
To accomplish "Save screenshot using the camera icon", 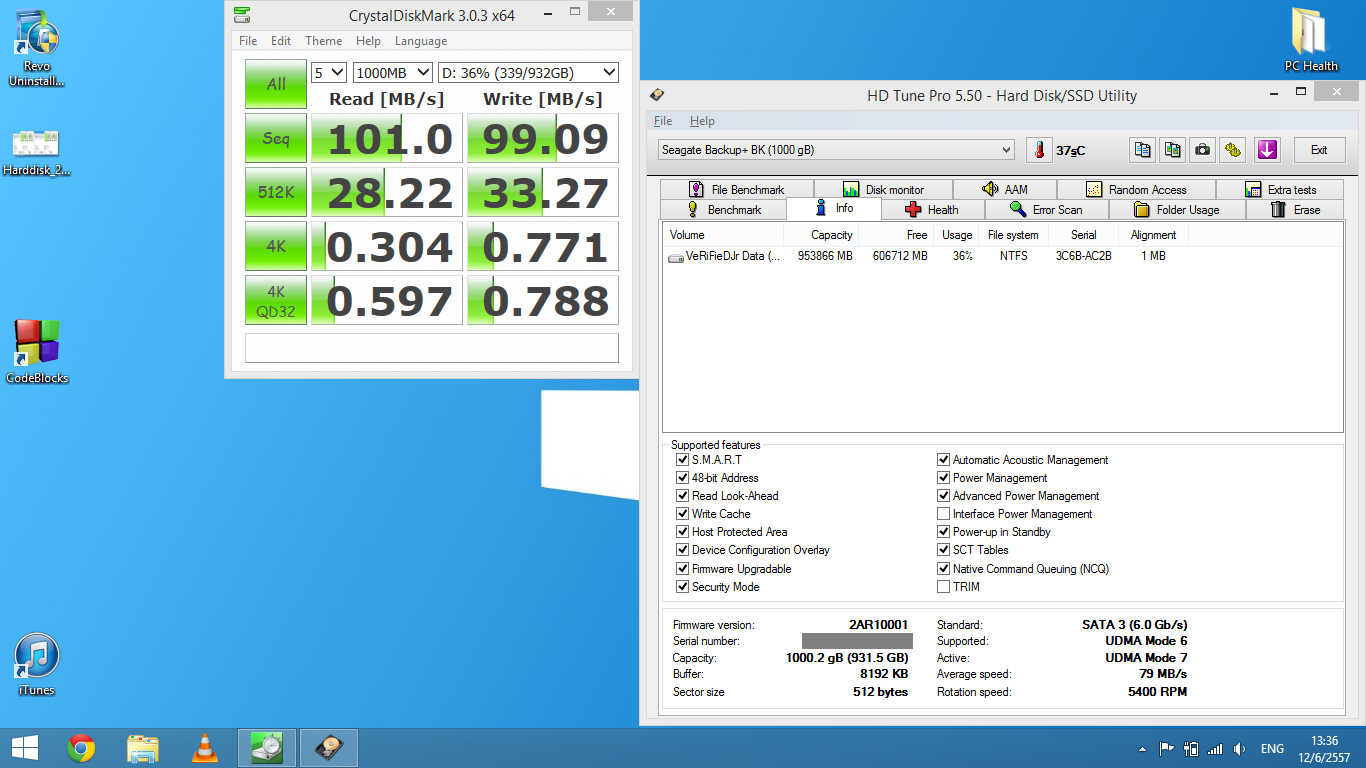I will pyautogui.click(x=1203, y=150).
